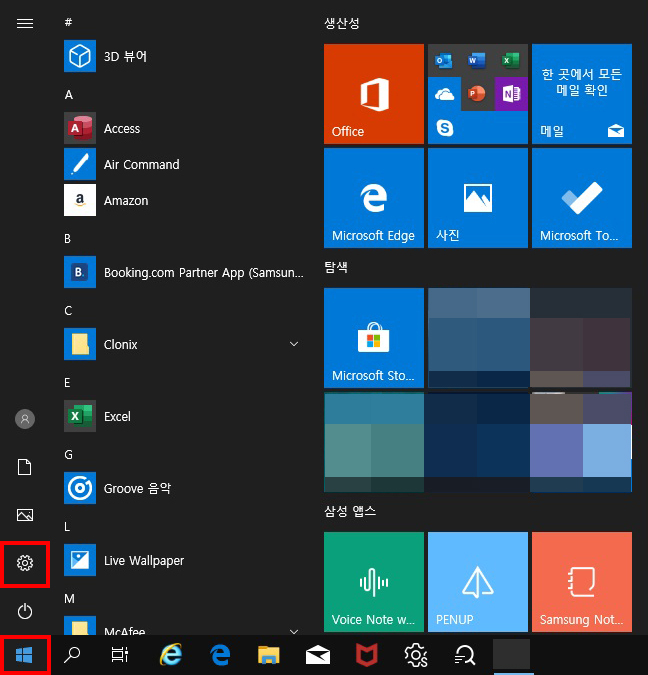Expand the Start menu hamburger

coord(25,23)
